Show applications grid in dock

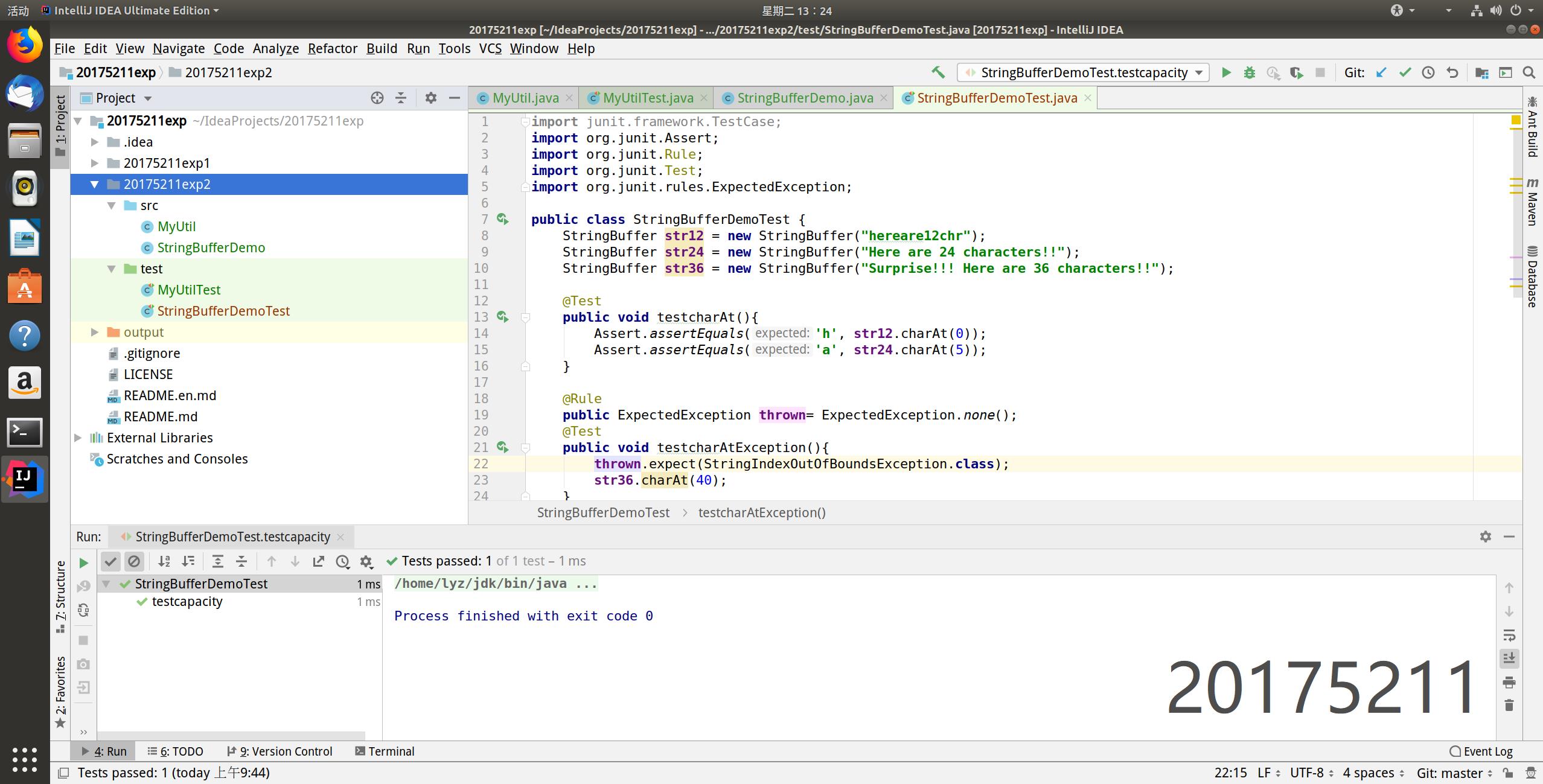pyautogui.click(x=25, y=759)
